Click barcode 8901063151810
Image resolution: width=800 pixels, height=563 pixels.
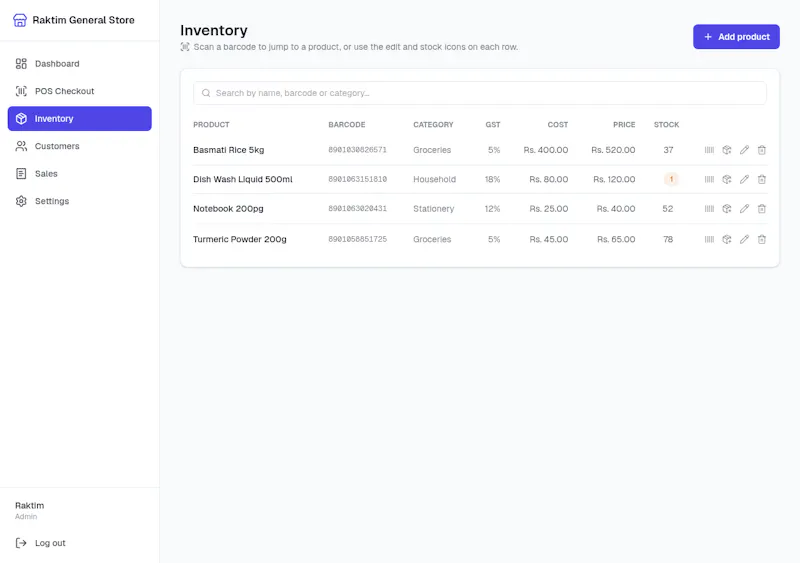(358, 180)
